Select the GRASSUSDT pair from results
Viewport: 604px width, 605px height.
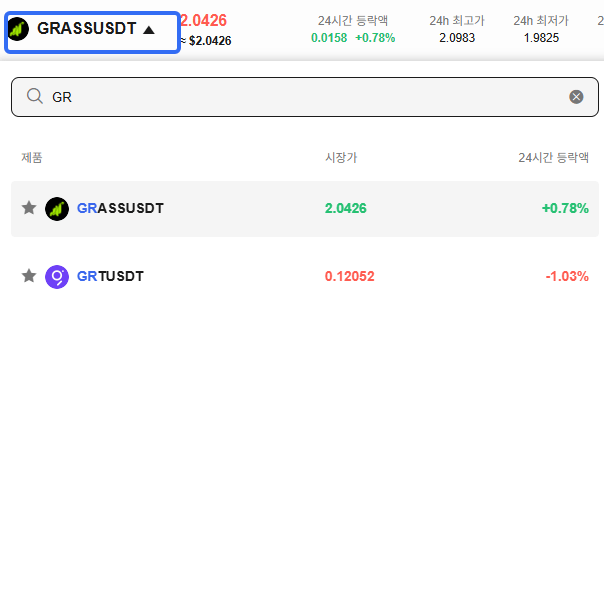point(305,209)
